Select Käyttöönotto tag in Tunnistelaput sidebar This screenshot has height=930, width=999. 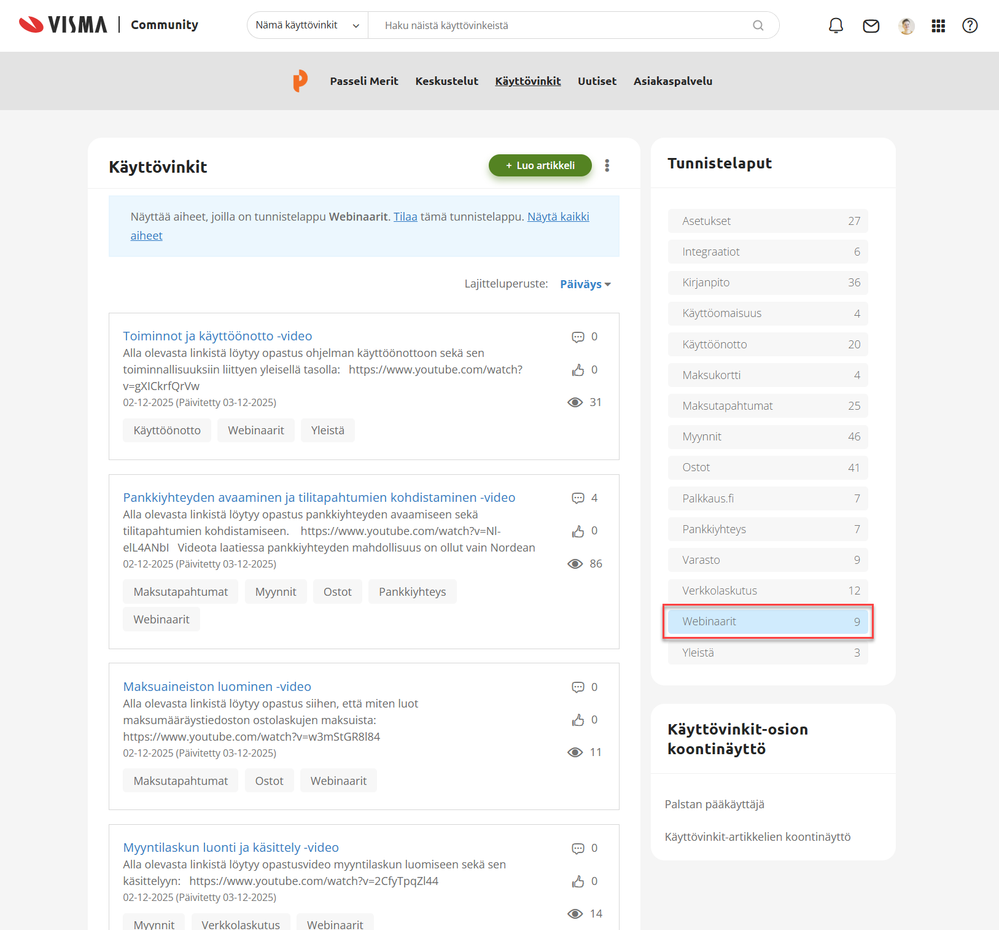tap(768, 345)
